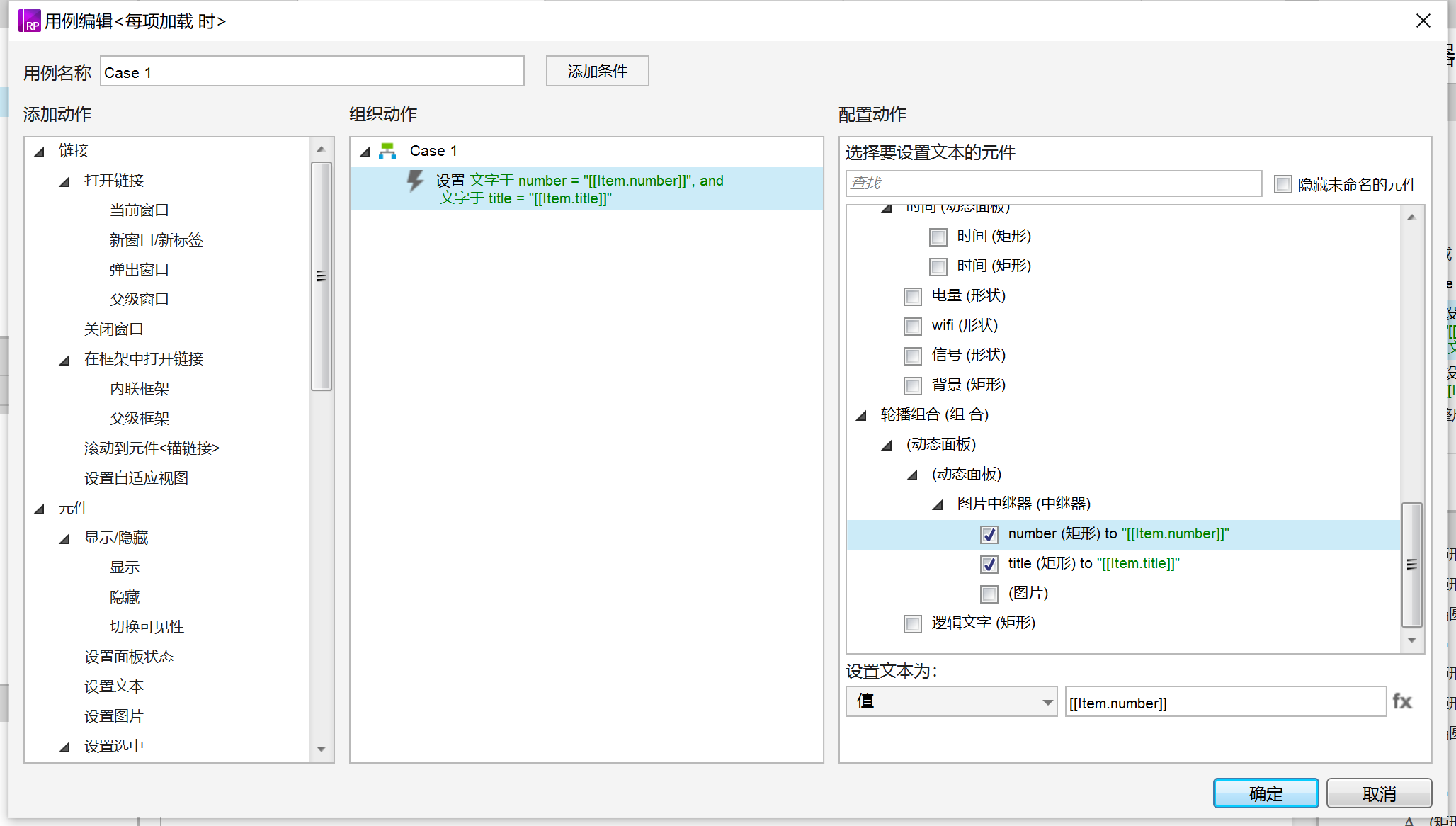Select the 切换可见性 action

147,626
